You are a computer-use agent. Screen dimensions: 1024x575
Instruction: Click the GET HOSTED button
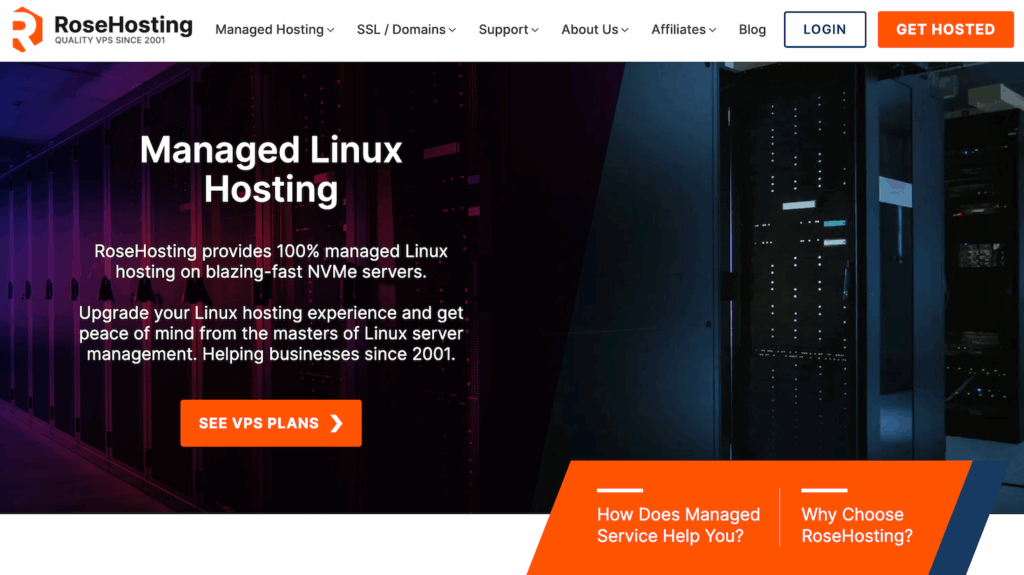(x=945, y=29)
